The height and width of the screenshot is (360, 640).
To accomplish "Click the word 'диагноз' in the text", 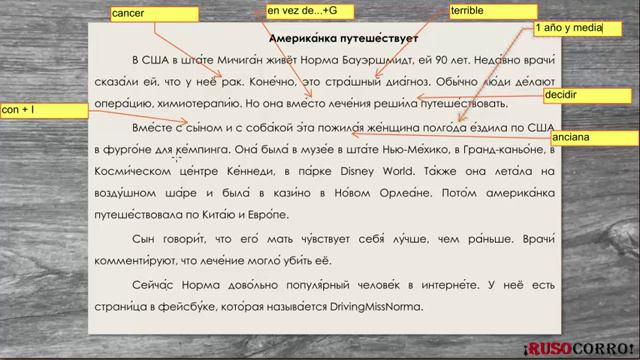I will coord(408,82).
